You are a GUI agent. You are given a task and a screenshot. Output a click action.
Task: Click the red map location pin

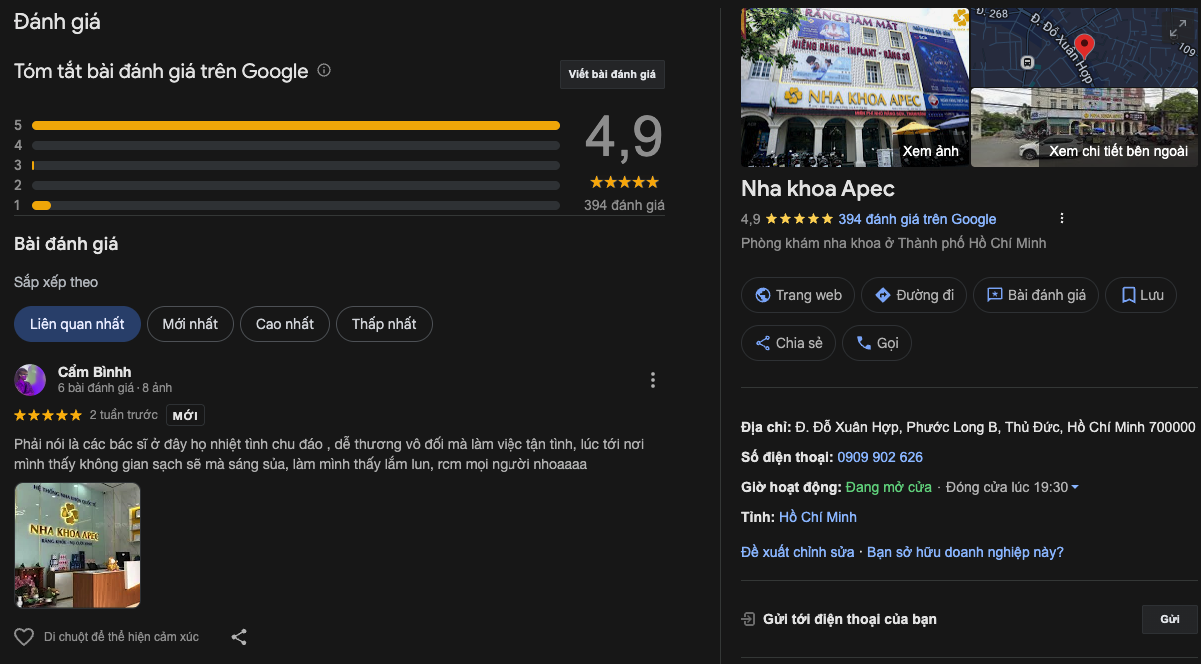pyautogui.click(x=1084, y=46)
